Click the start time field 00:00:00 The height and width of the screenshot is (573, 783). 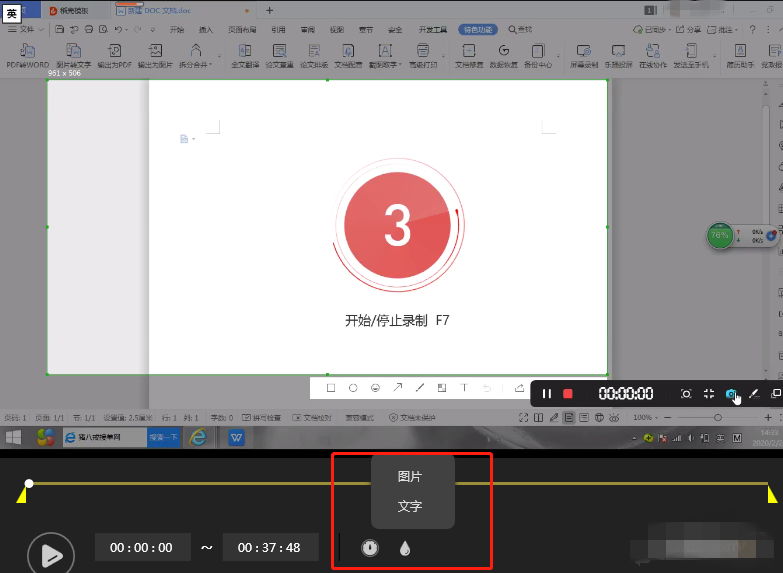(x=142, y=548)
